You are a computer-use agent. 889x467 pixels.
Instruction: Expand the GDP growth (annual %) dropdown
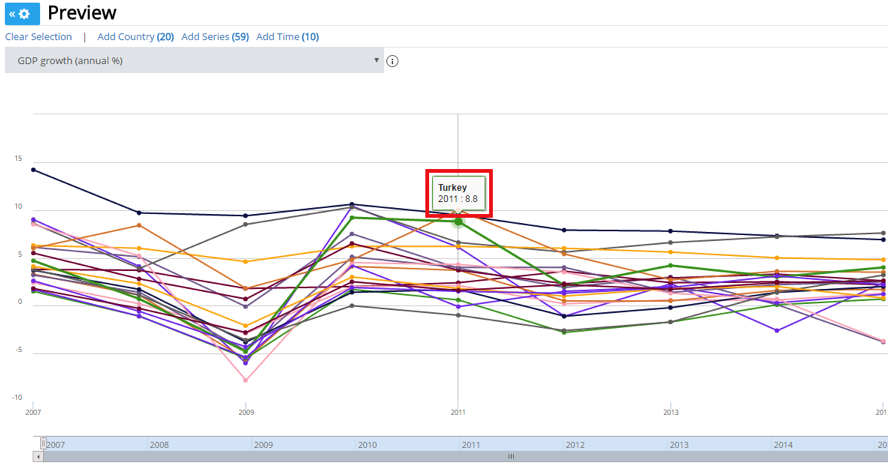pyautogui.click(x=194, y=60)
